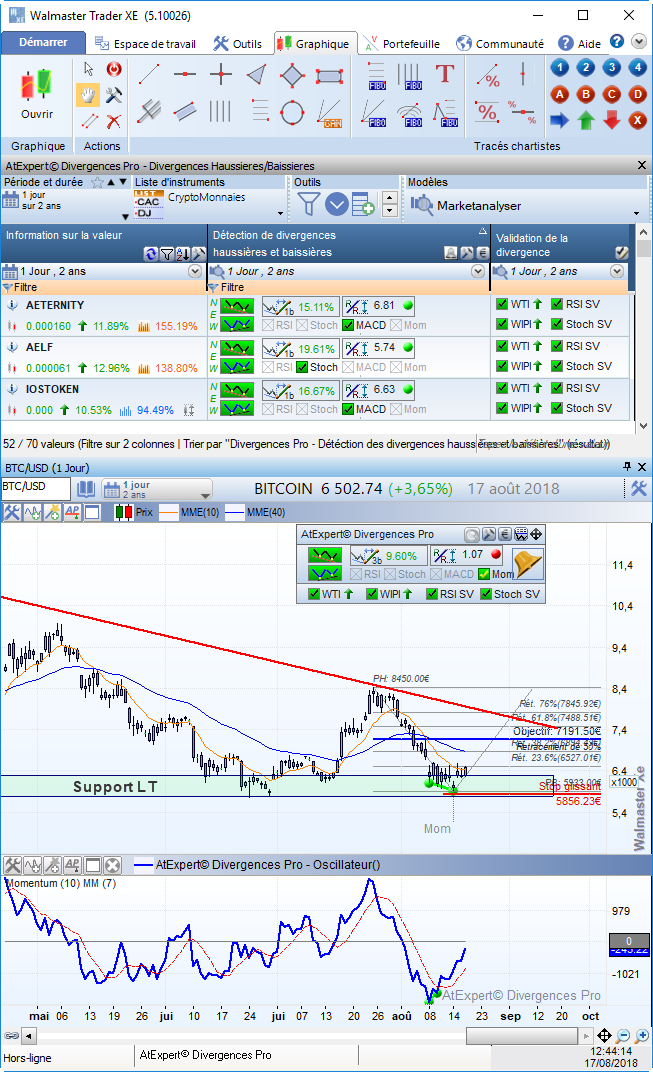This screenshot has width=653, height=1072.
Task: Close the AtExpert Divergences Pro panel
Action: coord(641,165)
